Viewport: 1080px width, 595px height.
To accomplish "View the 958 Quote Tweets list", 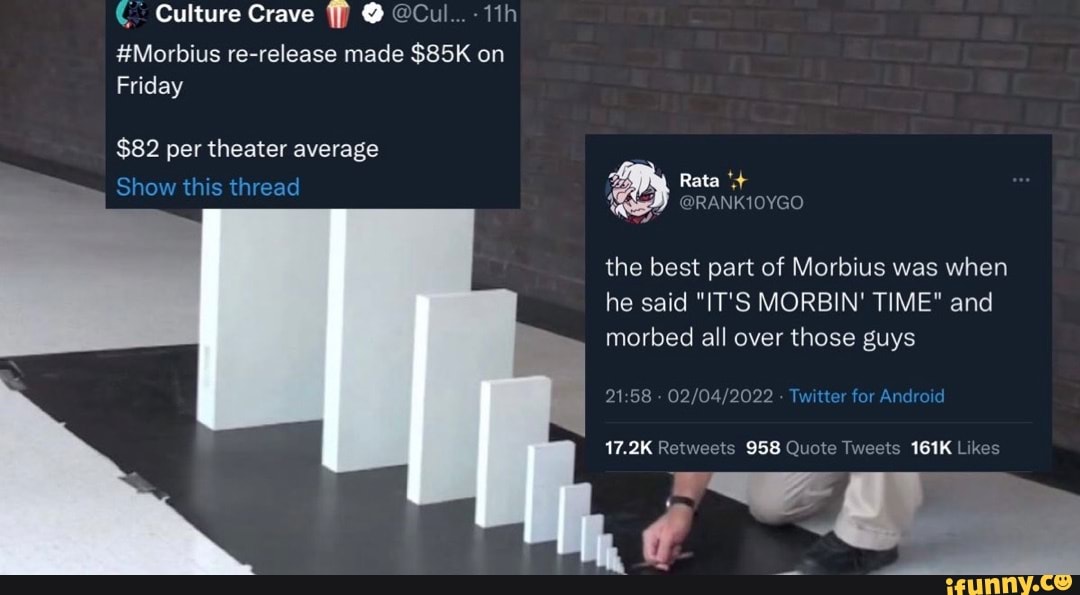I will point(823,448).
